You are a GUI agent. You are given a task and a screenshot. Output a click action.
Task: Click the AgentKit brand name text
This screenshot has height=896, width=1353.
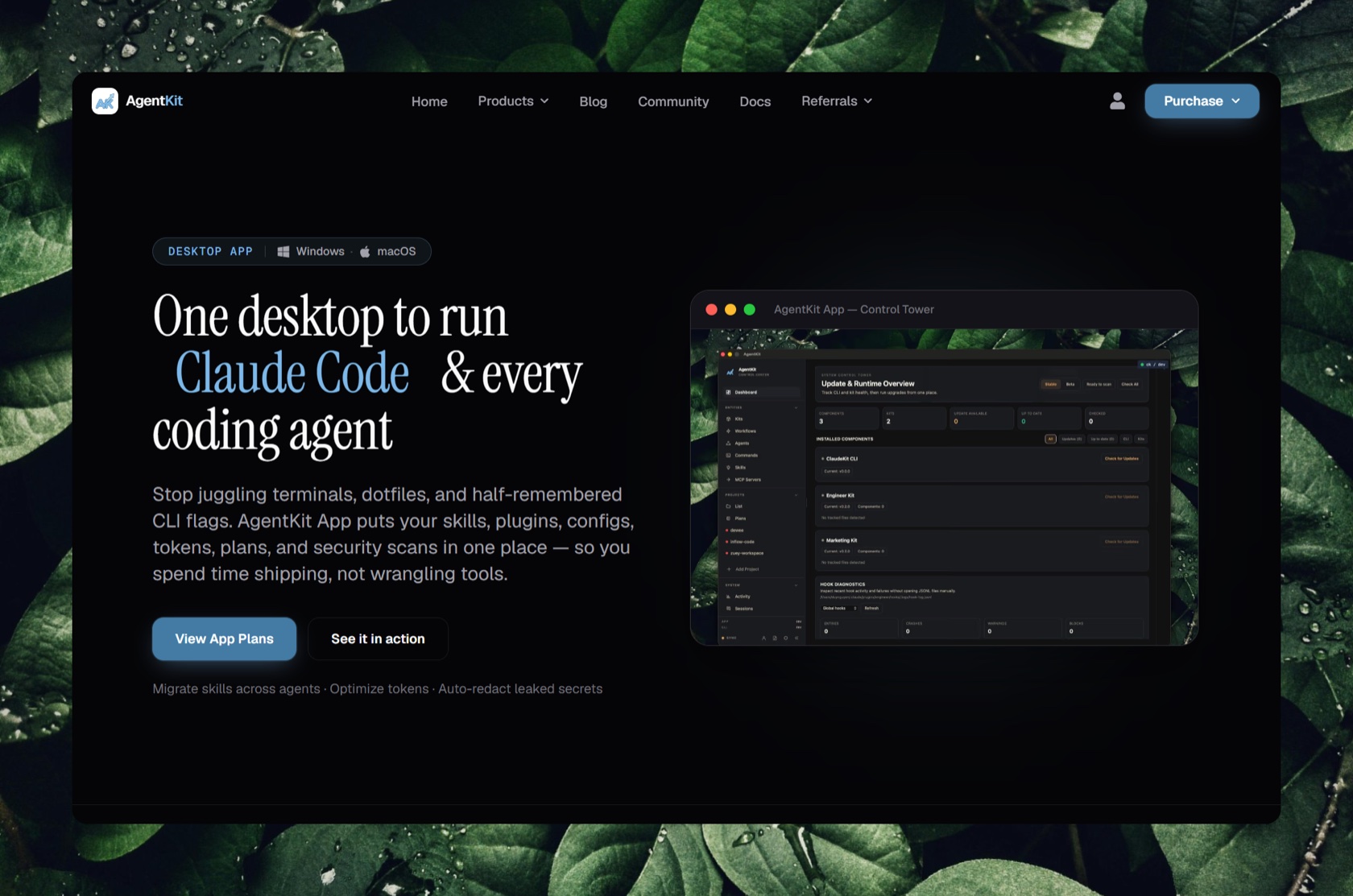pyautogui.click(x=155, y=101)
